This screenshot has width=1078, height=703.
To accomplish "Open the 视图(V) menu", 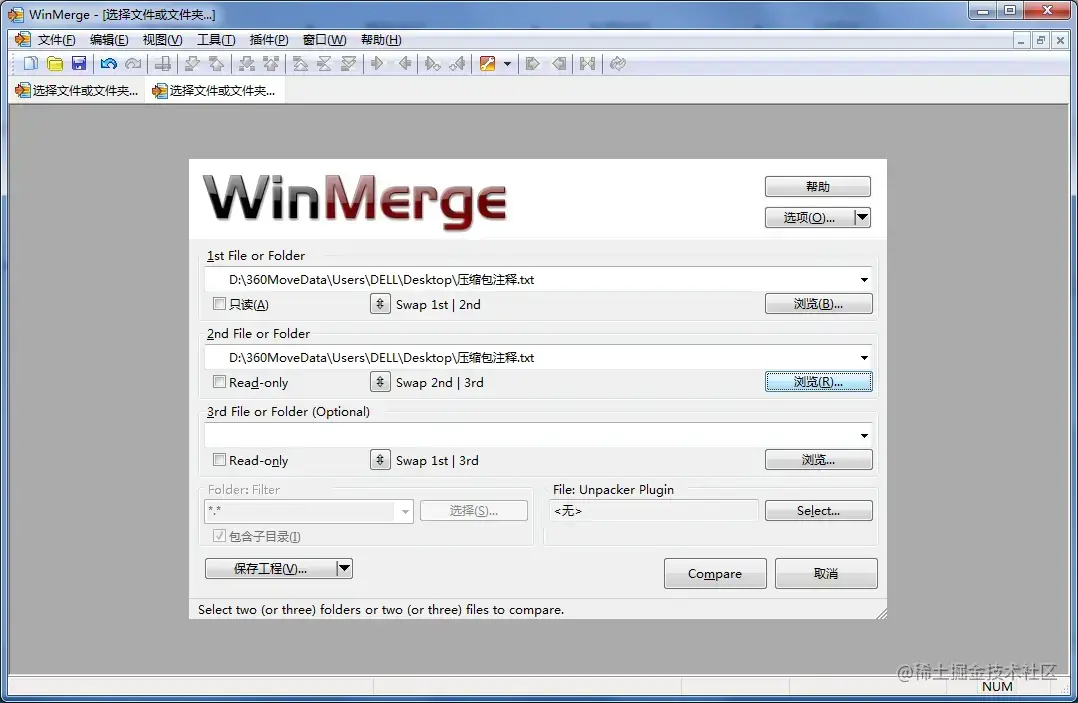I will [162, 40].
